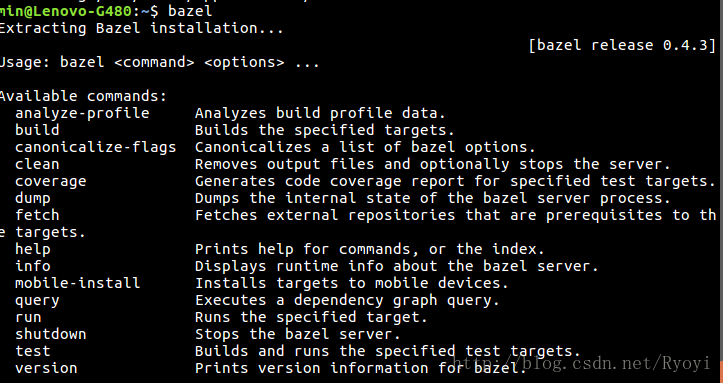Screen dimensions: 723x383
Task: Click the clean command entry
Action: [x=37, y=164]
